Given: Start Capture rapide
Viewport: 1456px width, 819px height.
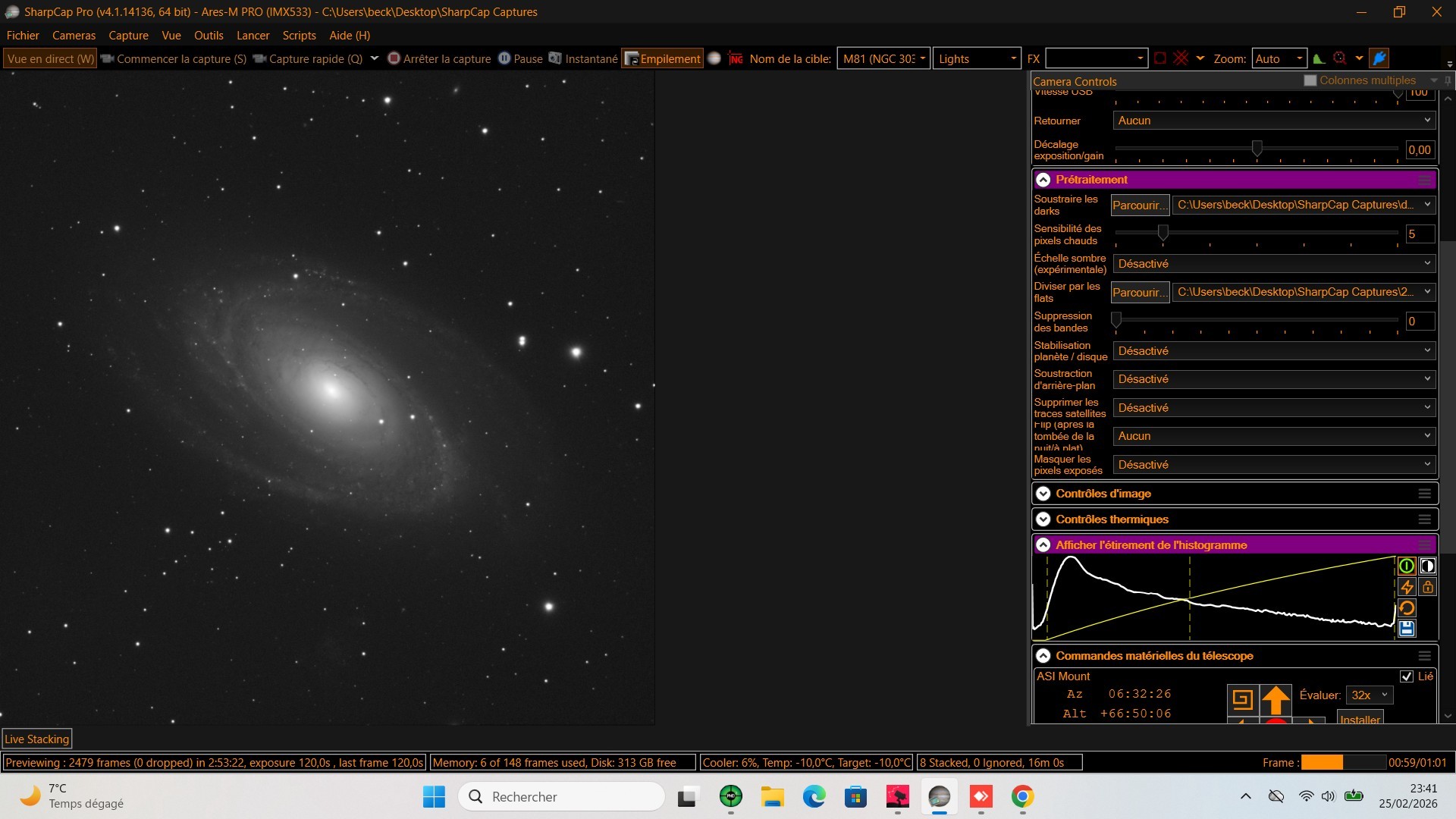Looking at the screenshot, I should 308,58.
